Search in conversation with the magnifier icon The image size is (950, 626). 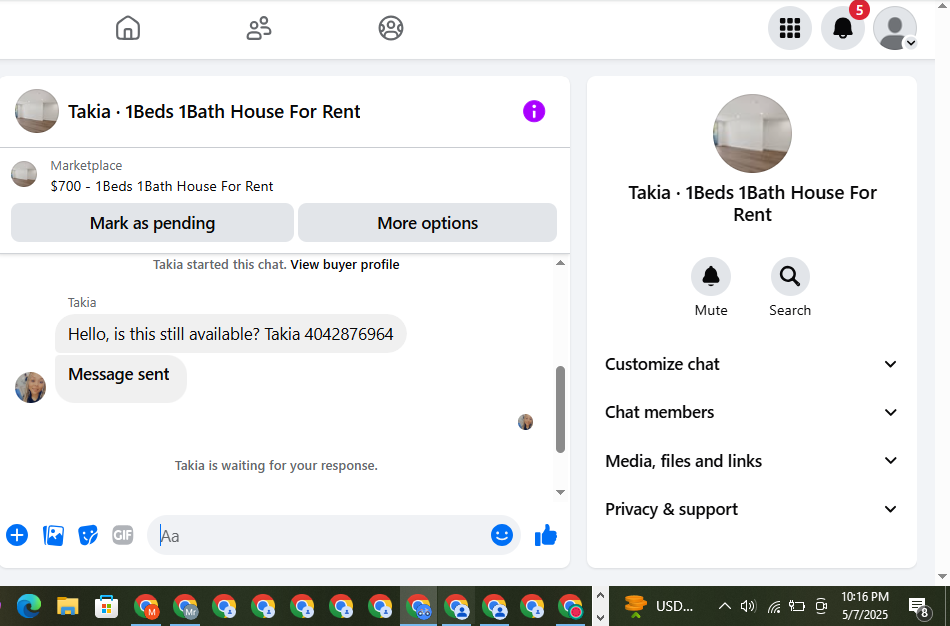click(x=790, y=277)
